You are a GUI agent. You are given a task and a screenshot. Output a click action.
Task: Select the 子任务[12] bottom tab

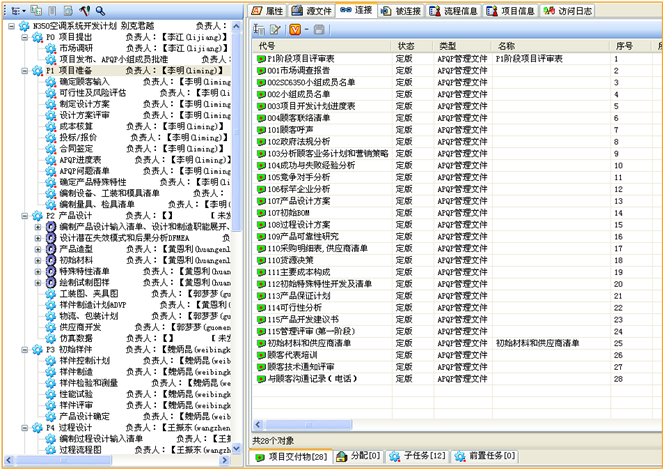(x=418, y=456)
